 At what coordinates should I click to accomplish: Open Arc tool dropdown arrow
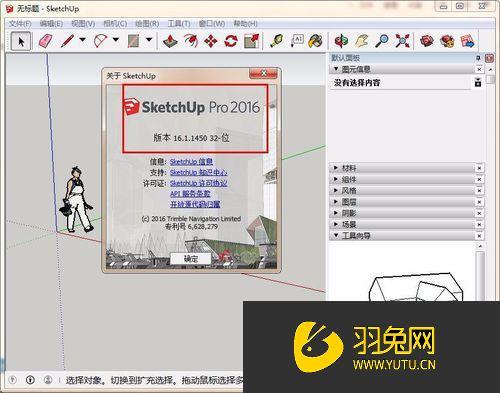pos(116,40)
